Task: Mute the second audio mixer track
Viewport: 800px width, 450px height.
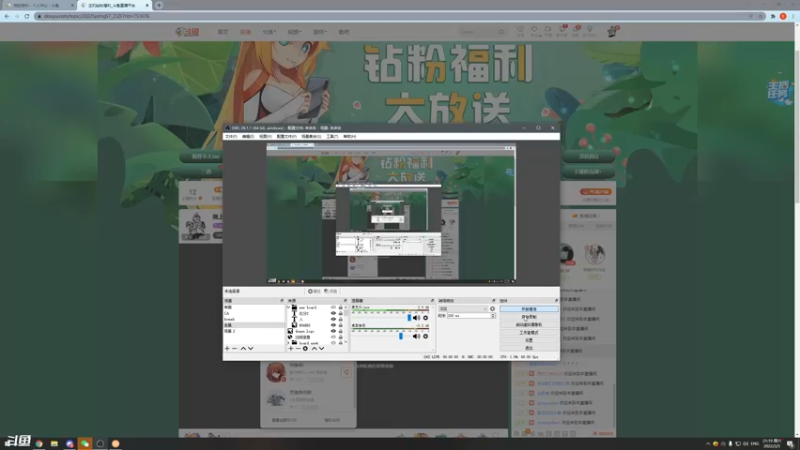Action: point(416,336)
